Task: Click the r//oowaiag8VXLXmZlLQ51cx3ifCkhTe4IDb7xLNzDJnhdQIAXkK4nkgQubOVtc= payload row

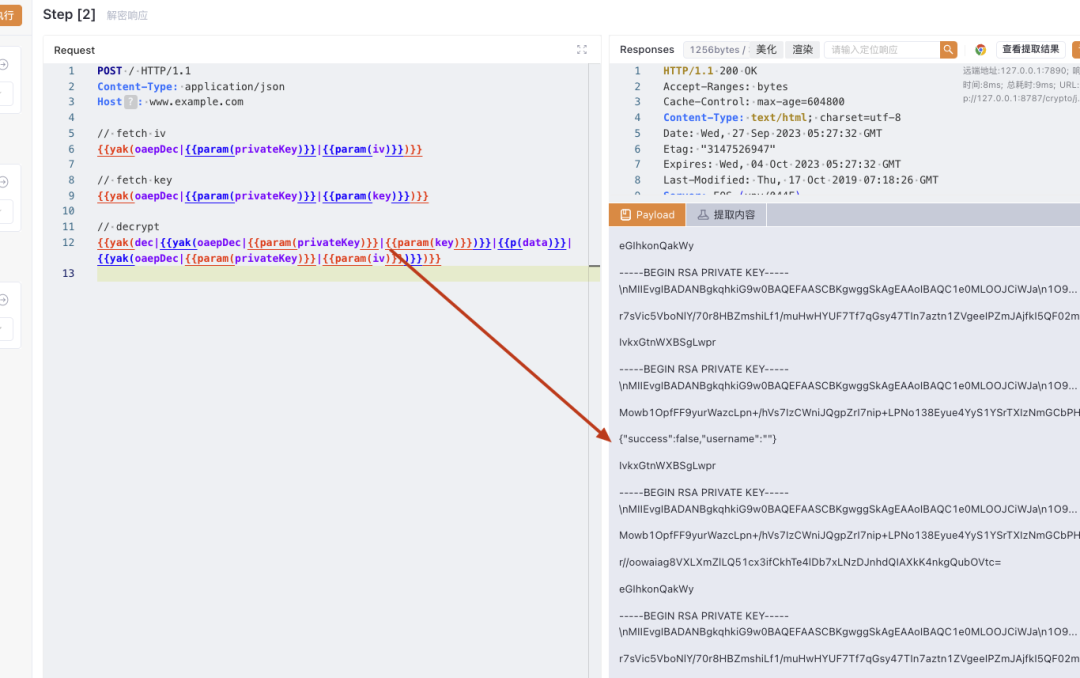Action: (x=810, y=562)
